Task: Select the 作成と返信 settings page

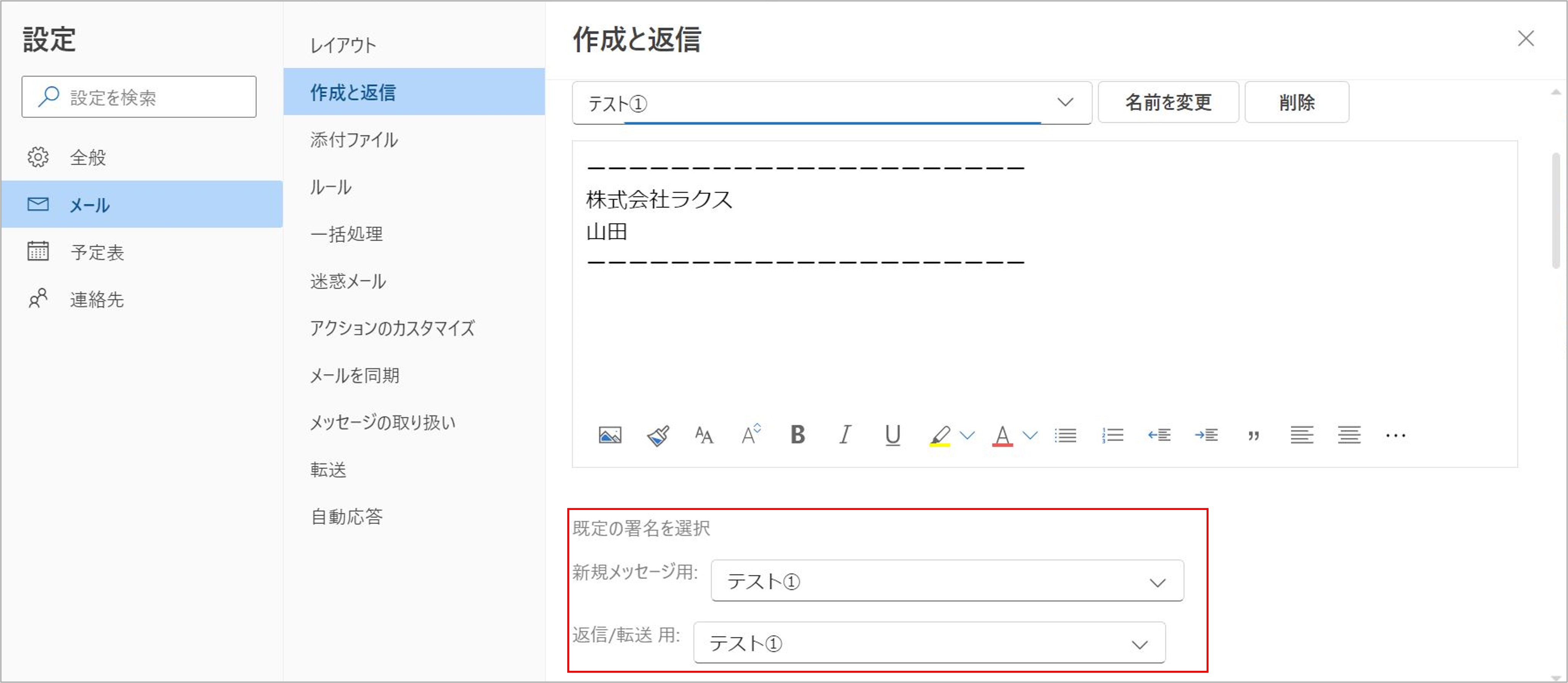Action: click(x=414, y=92)
